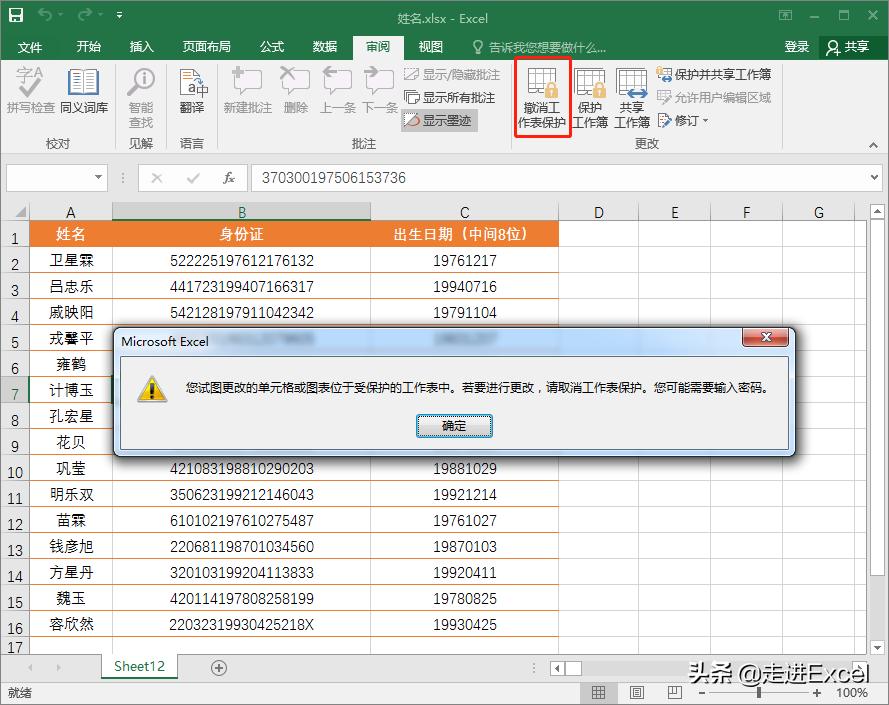The image size is (889, 705).
Task: Click the 登录 sign-in link
Action: 798,46
